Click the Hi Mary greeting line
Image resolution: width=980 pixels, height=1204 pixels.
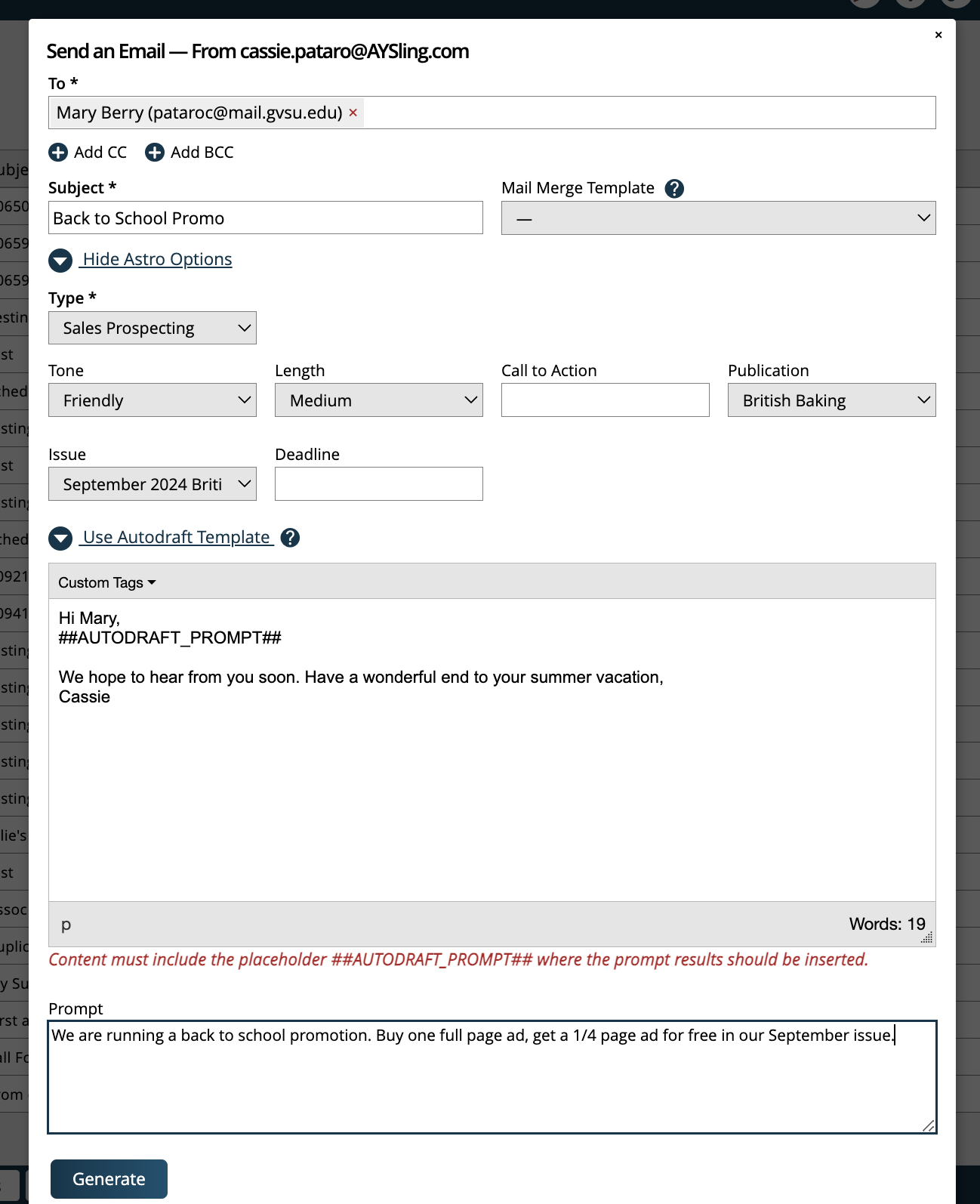pyautogui.click(x=89, y=618)
